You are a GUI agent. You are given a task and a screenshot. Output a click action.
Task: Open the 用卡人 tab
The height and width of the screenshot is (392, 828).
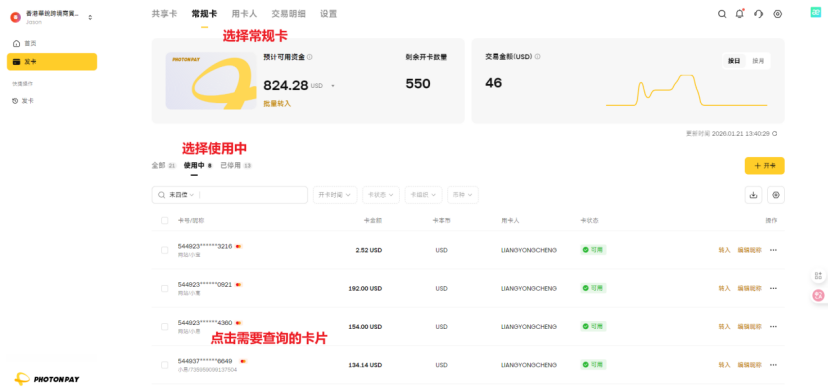(244, 14)
